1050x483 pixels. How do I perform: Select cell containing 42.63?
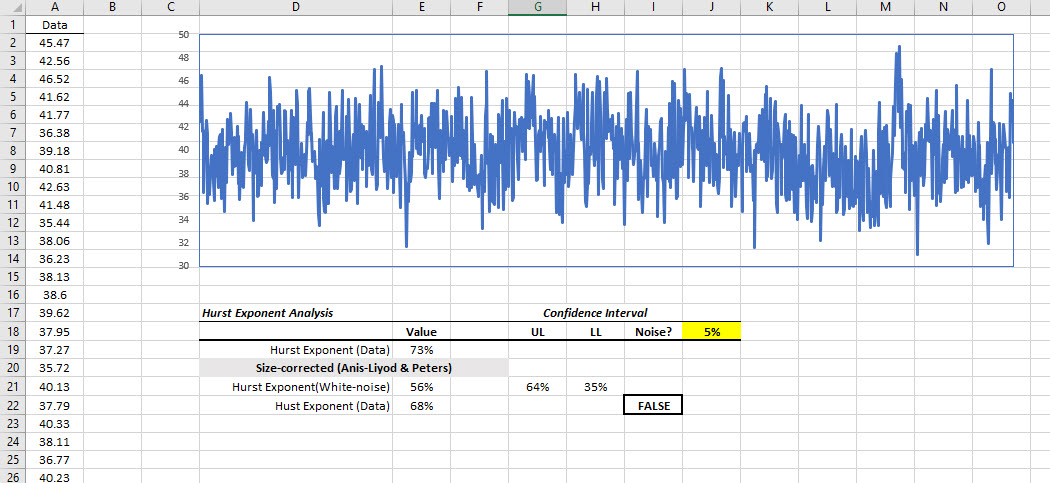point(54,186)
